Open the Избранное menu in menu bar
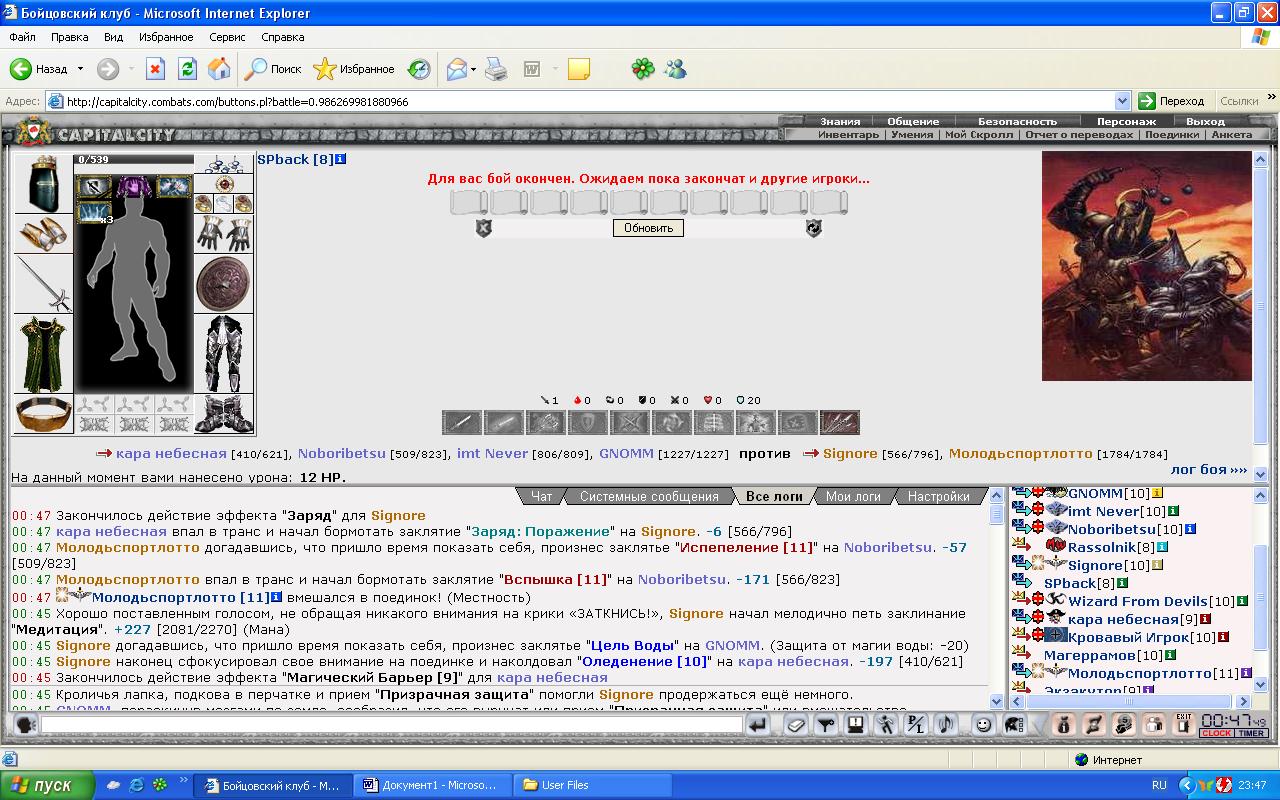 coord(166,37)
